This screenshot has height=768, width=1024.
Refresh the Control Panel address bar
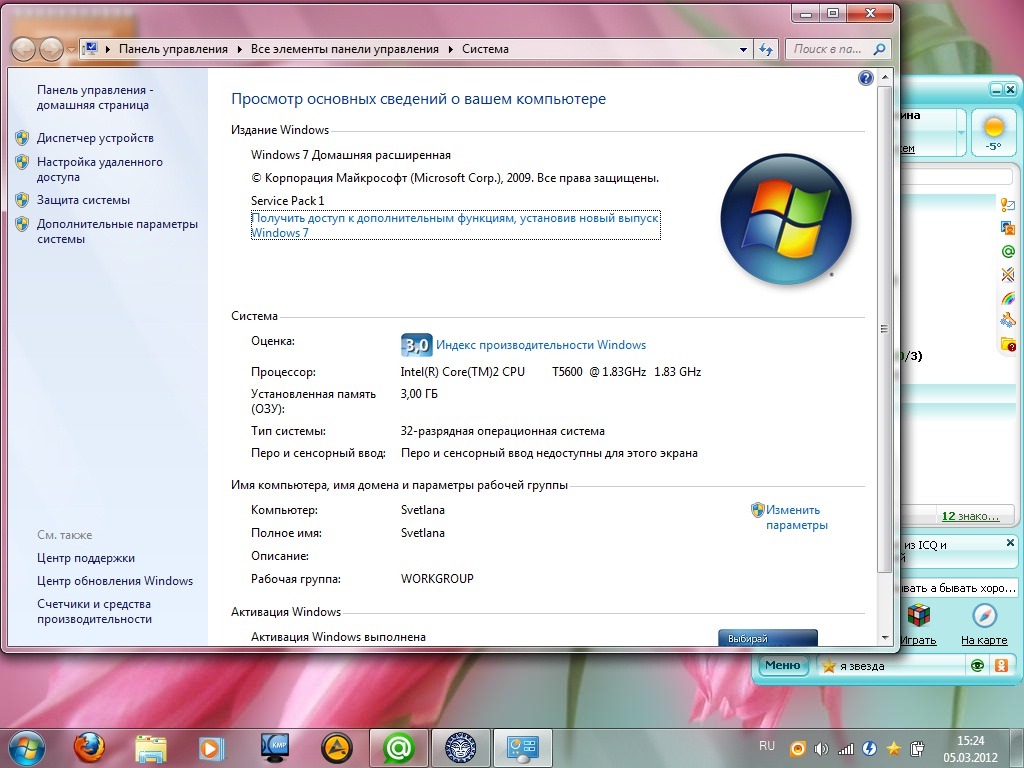pyautogui.click(x=765, y=49)
